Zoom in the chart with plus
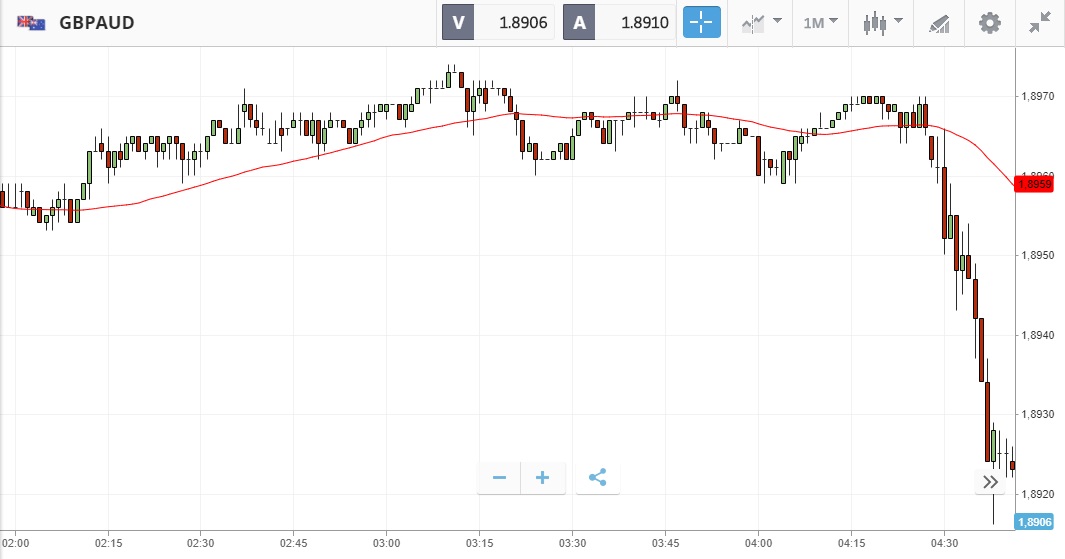Viewport: 1065px width, 559px height. point(543,478)
